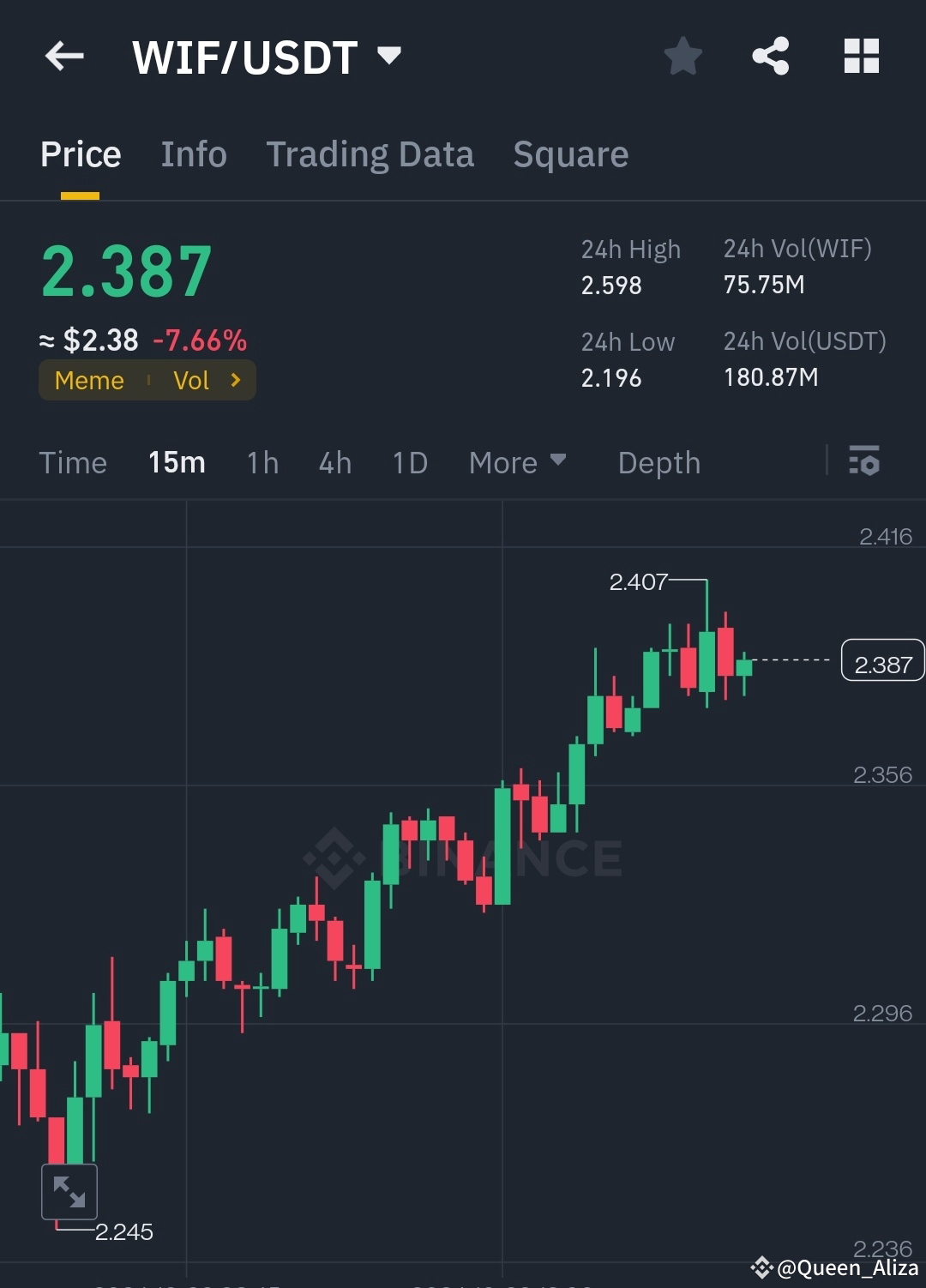Switch to the Trading Data tab
This screenshot has width=926, height=1288.
(x=370, y=154)
